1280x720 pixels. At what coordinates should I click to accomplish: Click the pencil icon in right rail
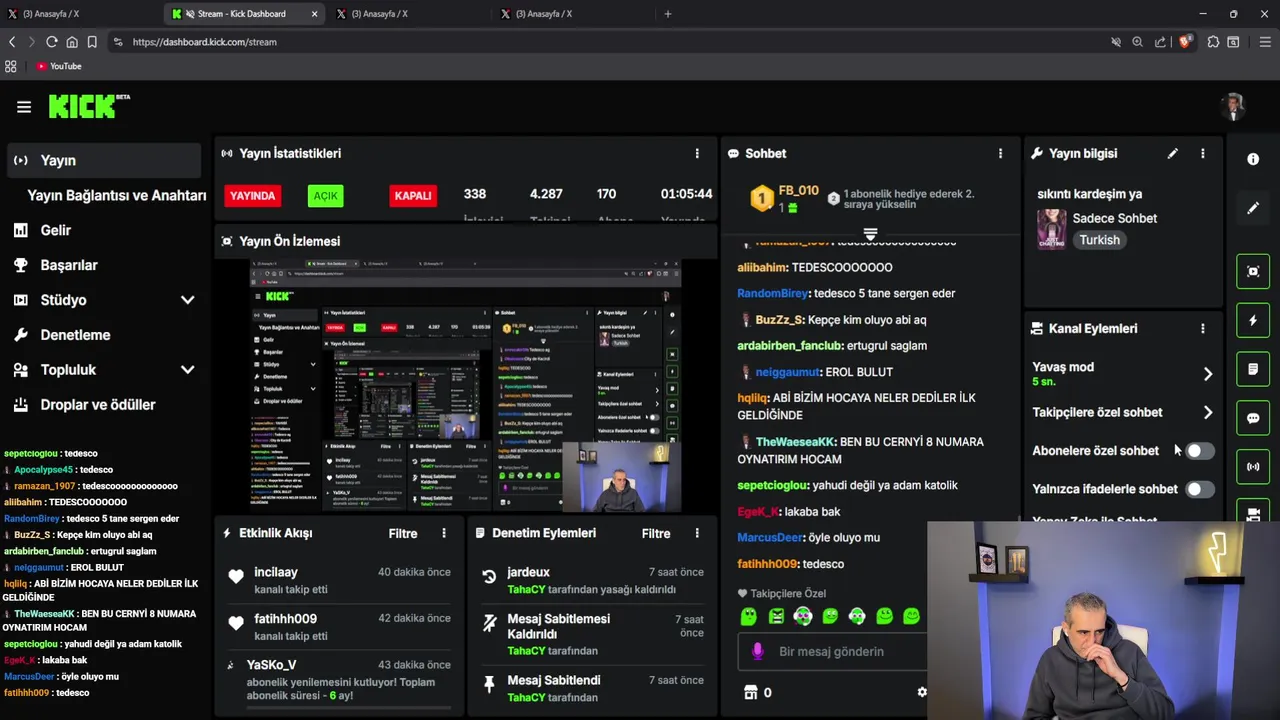click(x=1253, y=208)
